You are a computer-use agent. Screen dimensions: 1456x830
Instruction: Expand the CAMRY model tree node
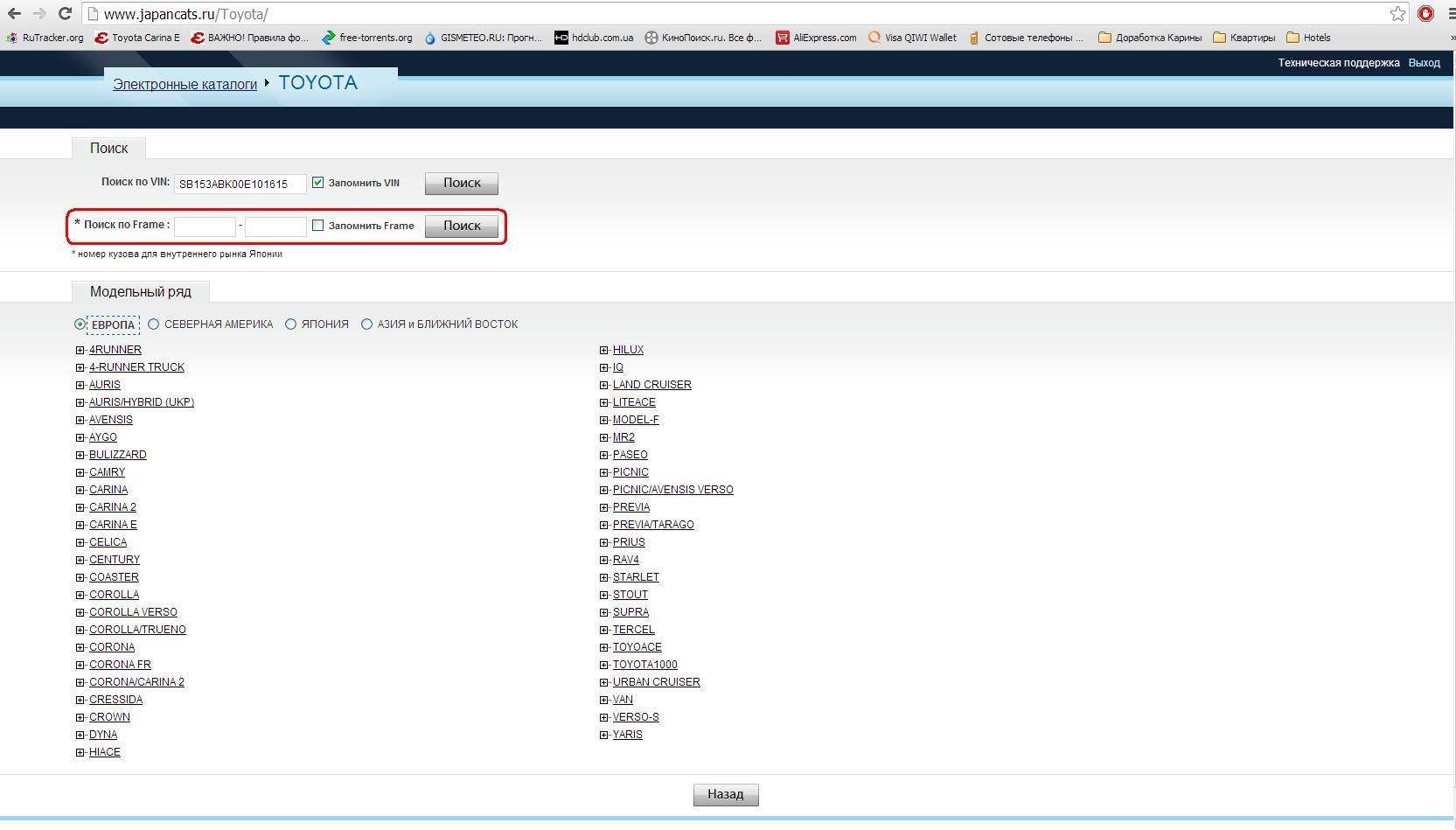point(80,472)
